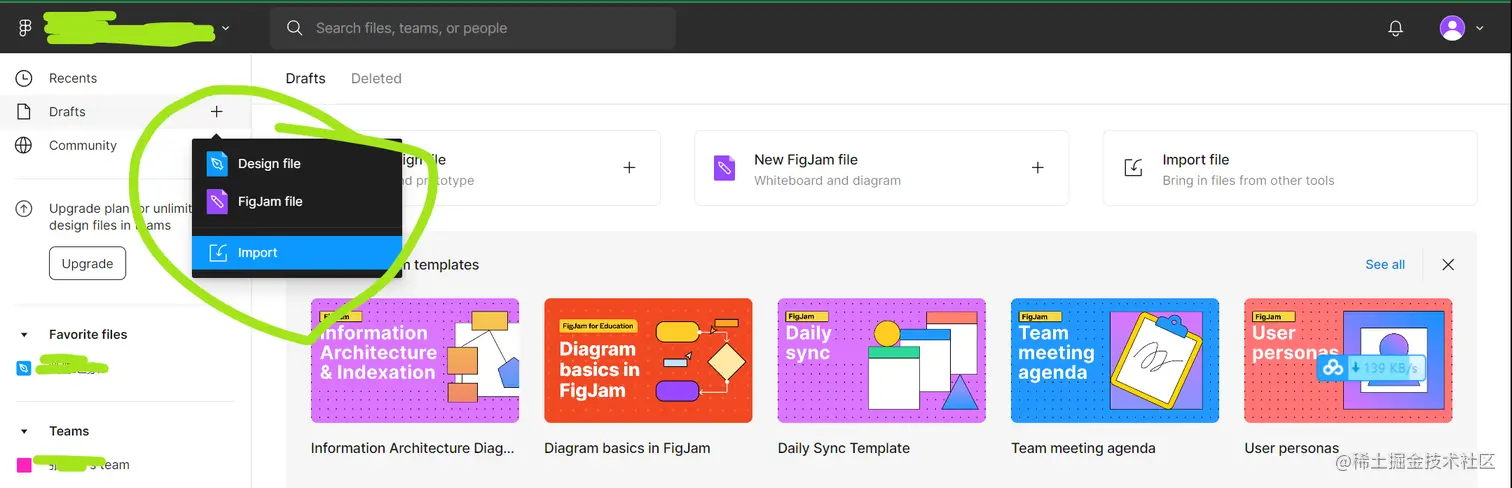Click the Daily Sync Template title
The width and height of the screenshot is (1512, 488).
pyautogui.click(x=844, y=448)
